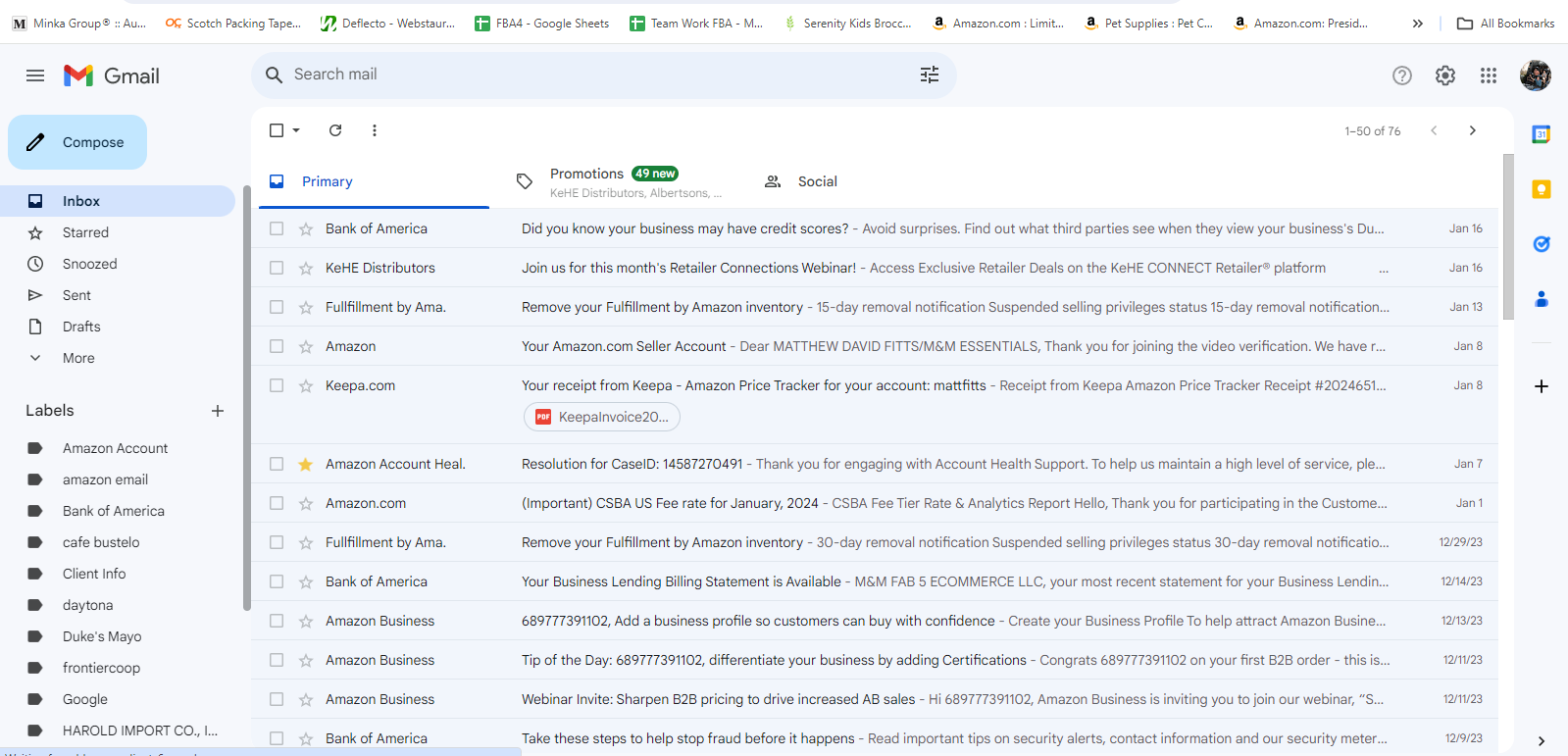Go to older emails page
This screenshot has width=1568, height=756.
pyautogui.click(x=1472, y=130)
